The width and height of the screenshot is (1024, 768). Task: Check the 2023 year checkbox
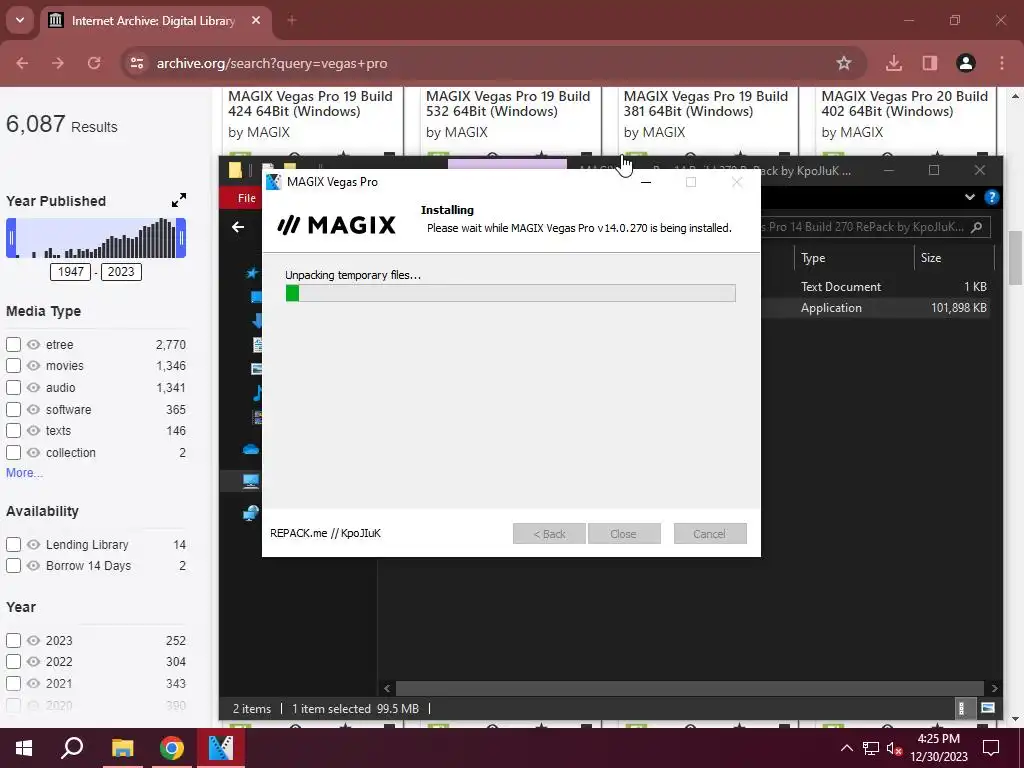[13, 641]
